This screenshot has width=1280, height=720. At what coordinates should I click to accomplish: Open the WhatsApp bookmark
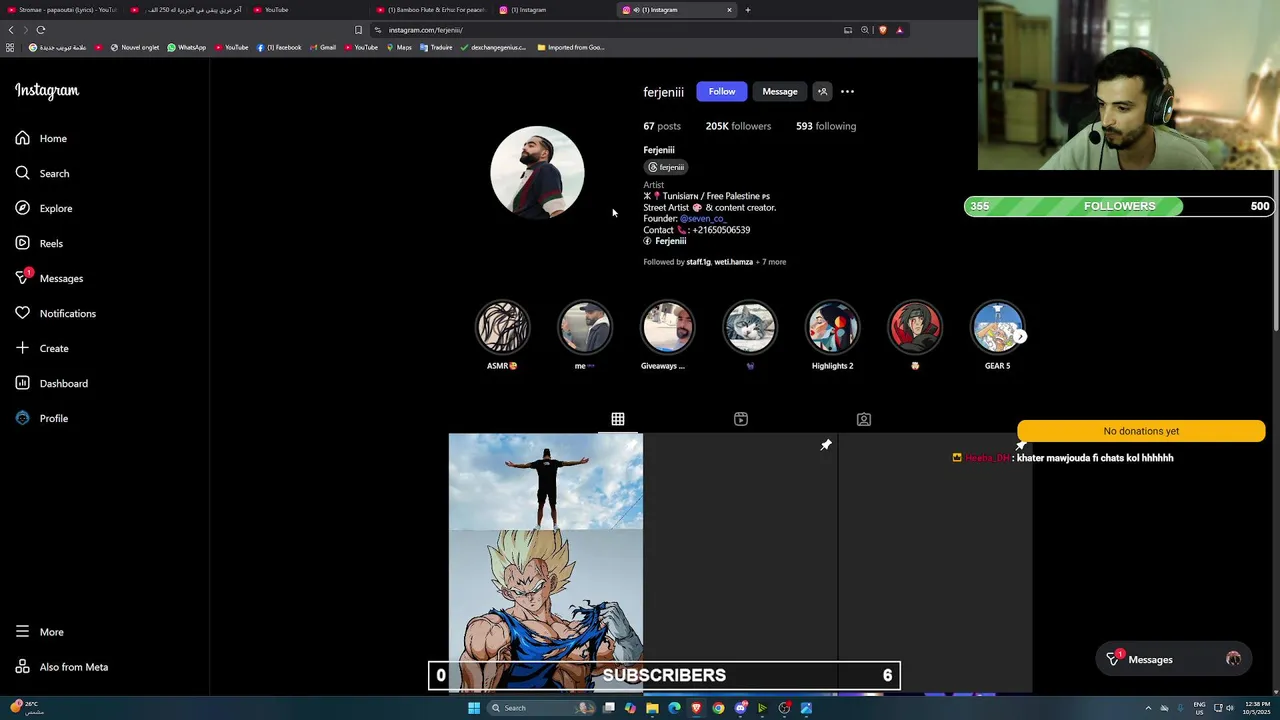click(x=186, y=47)
